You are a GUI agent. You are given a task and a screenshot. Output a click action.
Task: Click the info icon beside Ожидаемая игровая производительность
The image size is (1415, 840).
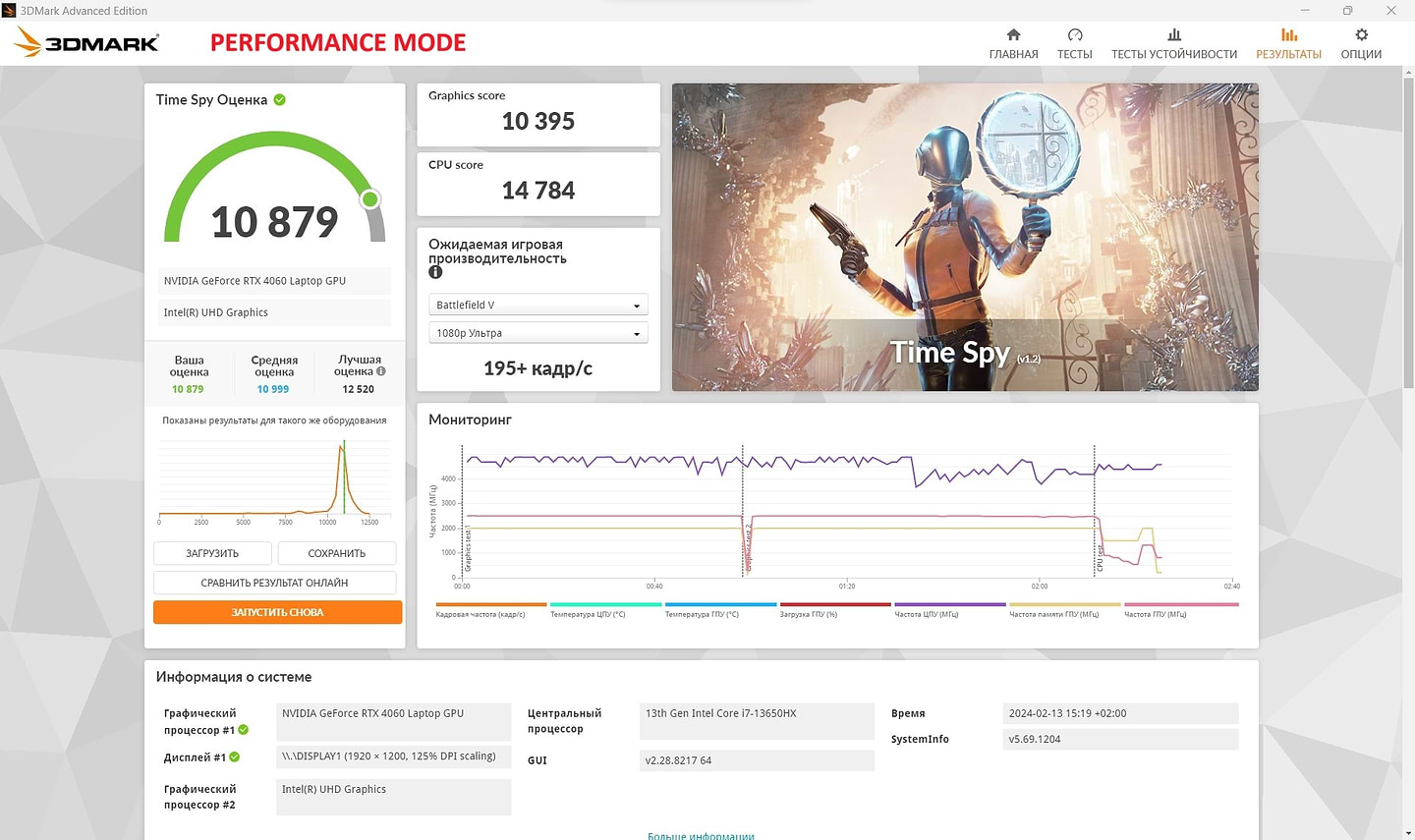435,272
